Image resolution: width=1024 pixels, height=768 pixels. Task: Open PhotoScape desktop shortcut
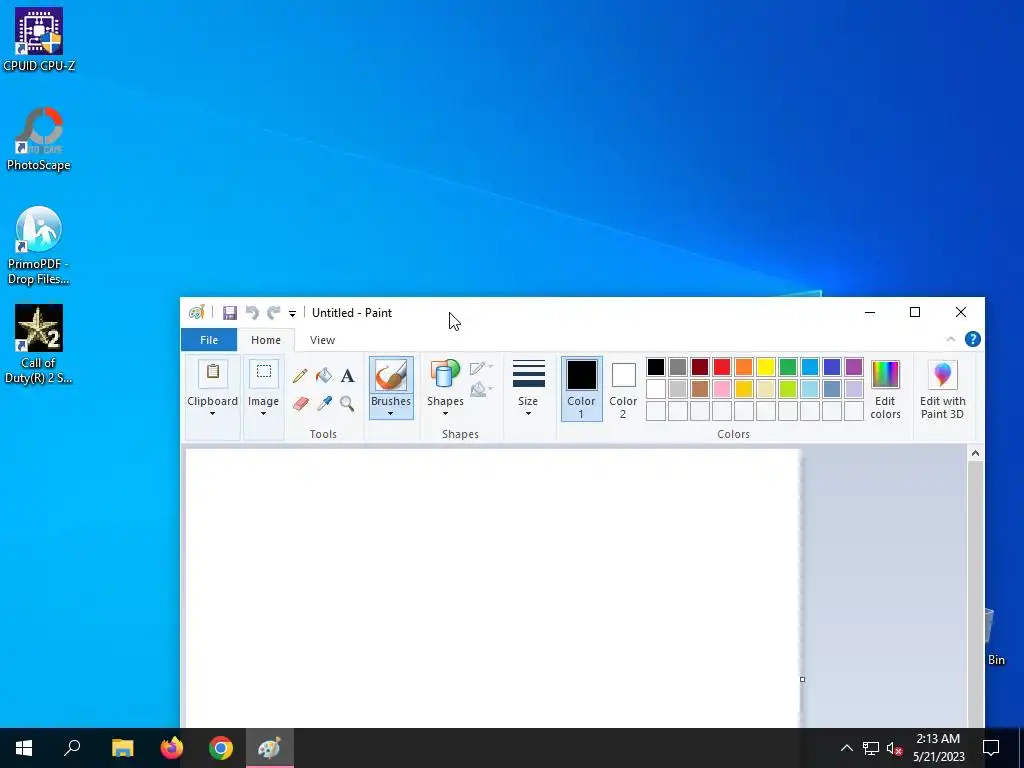click(x=39, y=139)
